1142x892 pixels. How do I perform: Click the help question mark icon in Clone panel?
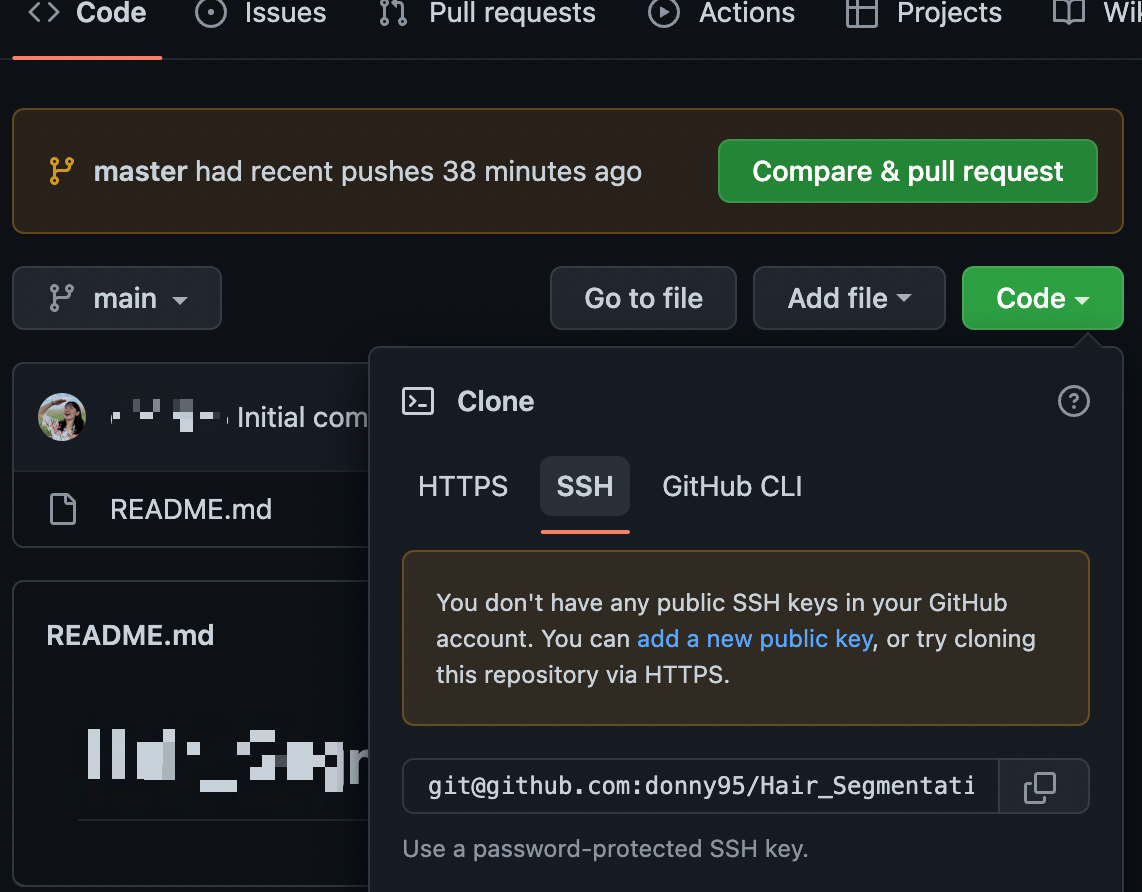[x=1074, y=401]
